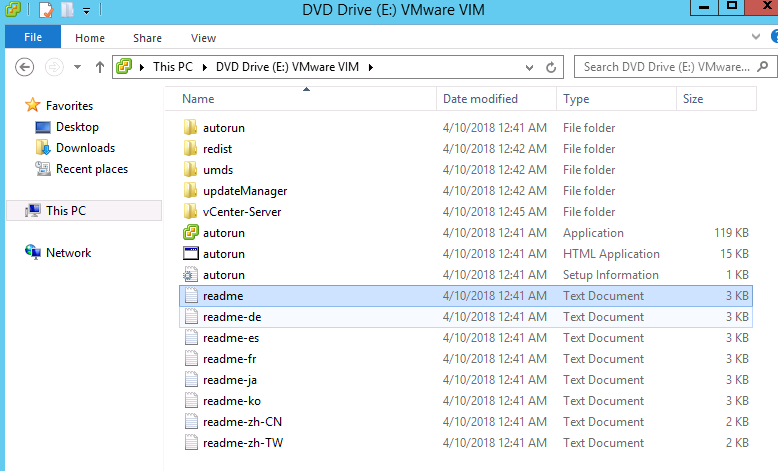Click This PC in the address breadcrumb
The width and height of the screenshot is (778, 471).
coord(173,67)
